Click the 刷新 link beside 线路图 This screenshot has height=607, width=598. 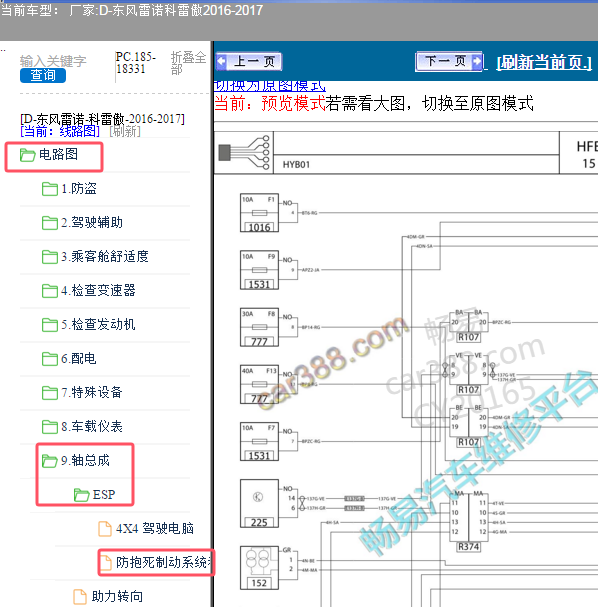coord(125,131)
